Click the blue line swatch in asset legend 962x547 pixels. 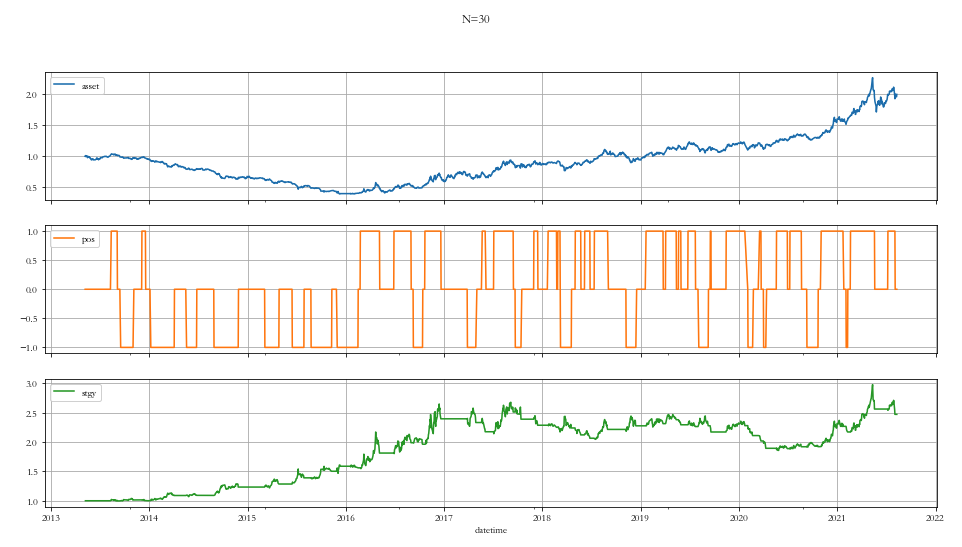point(66,86)
